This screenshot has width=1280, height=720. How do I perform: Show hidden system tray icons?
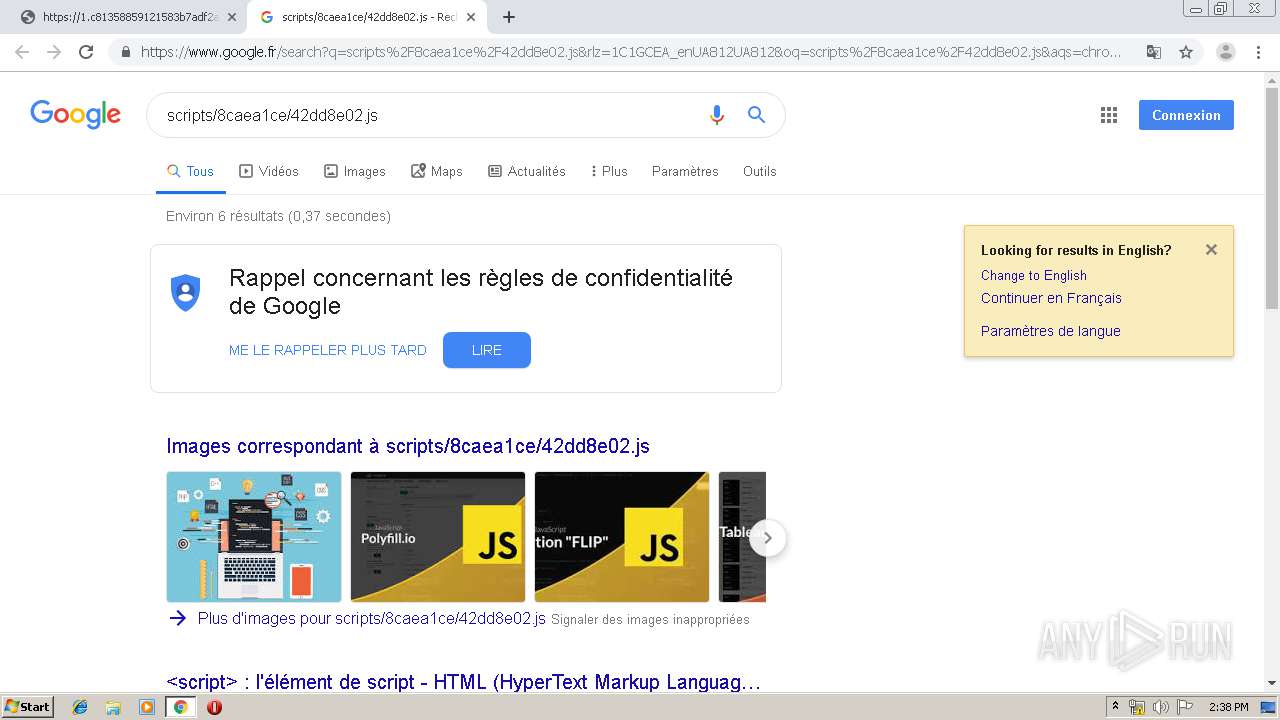(x=1115, y=707)
